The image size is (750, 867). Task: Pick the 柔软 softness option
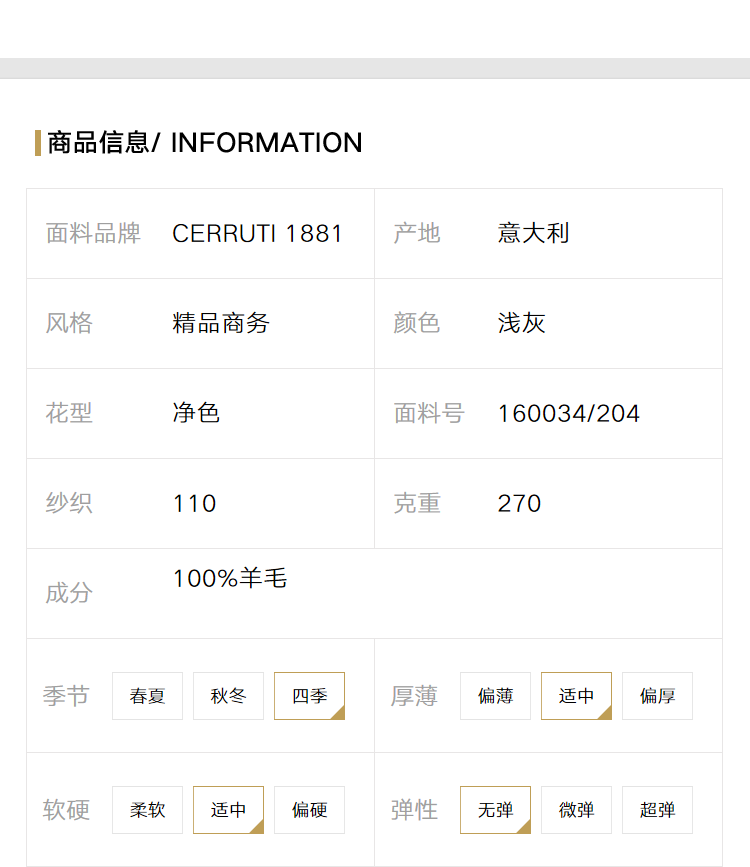point(147,810)
